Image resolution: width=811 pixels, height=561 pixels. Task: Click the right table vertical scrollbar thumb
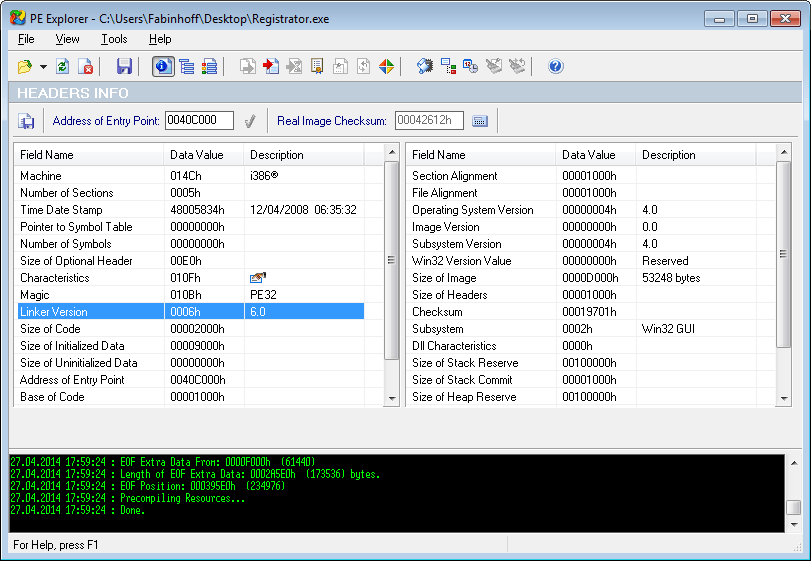tap(784, 254)
